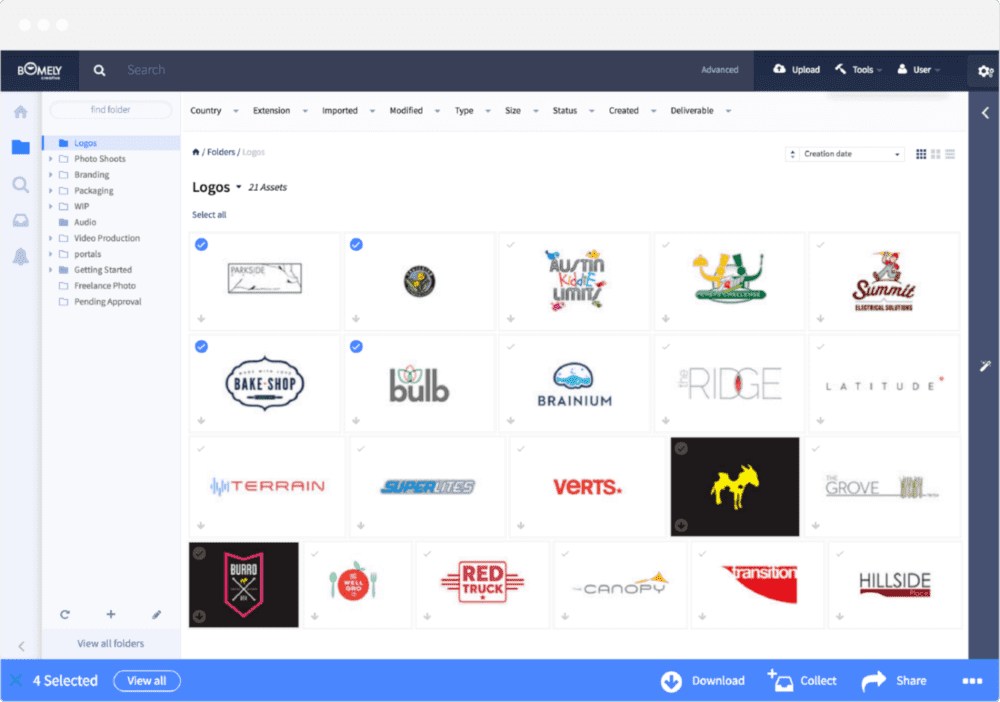
Task: Open Creation date sort dropdown
Action: 845,154
